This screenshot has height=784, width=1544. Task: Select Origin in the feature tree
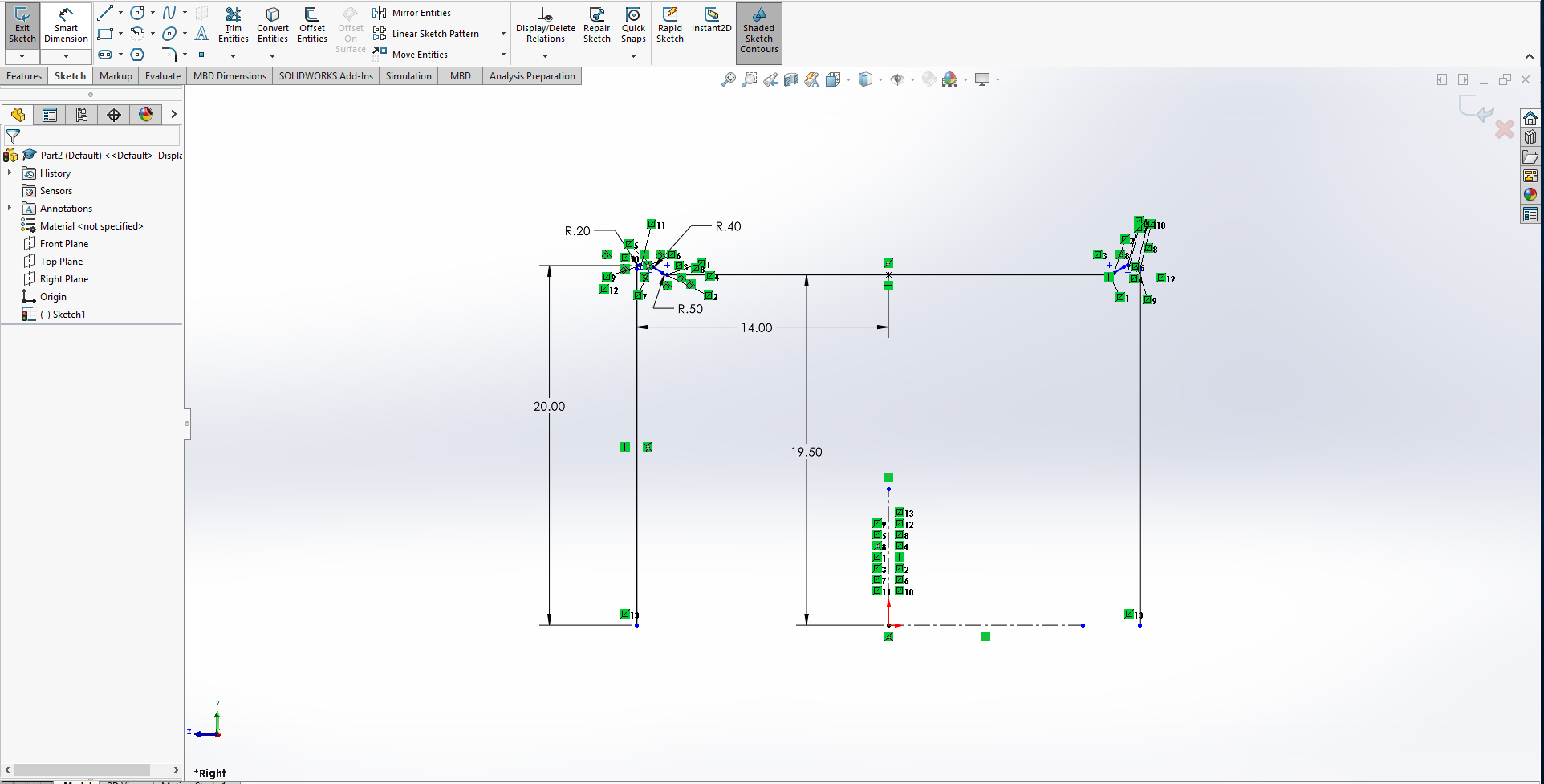[53, 297]
